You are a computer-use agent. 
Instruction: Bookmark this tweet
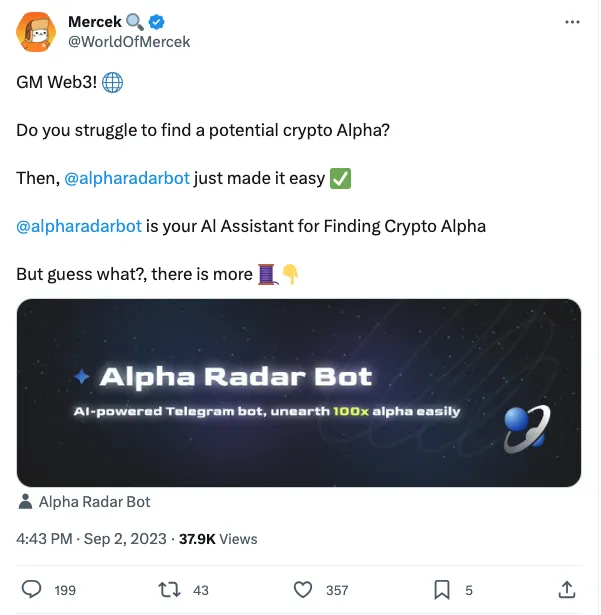click(x=442, y=589)
